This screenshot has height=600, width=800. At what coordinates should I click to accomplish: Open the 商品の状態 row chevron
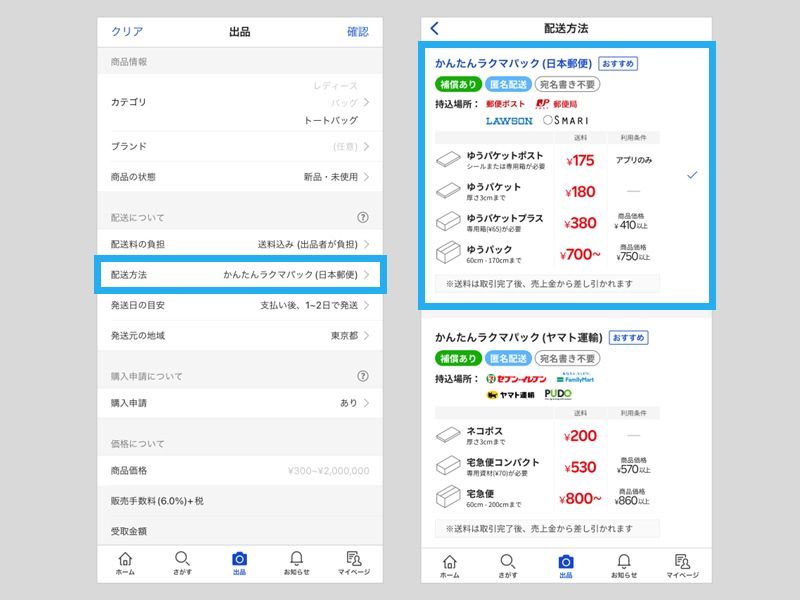pos(366,177)
